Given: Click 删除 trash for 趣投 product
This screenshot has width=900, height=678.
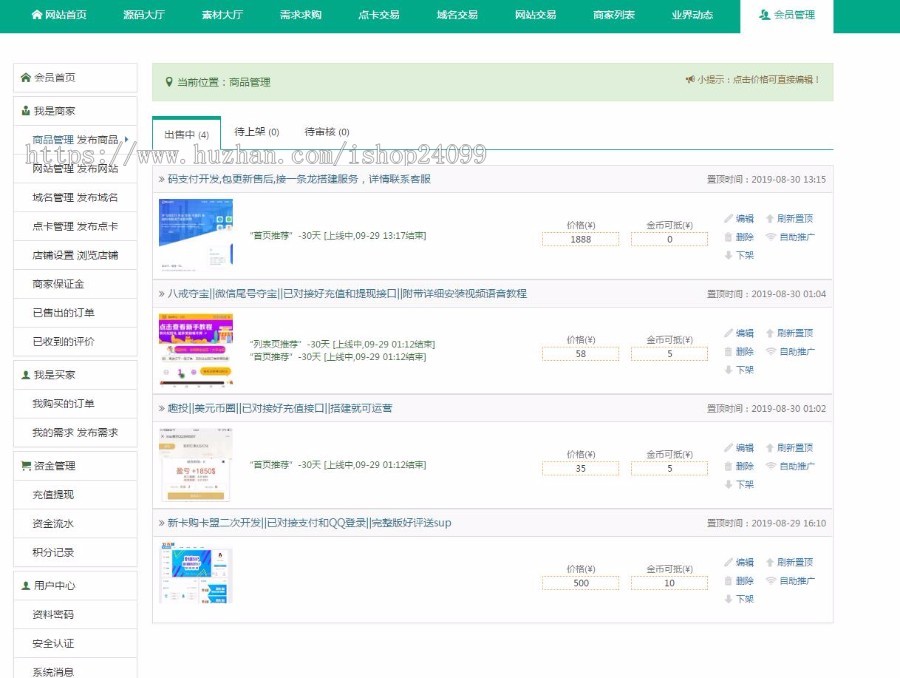Looking at the screenshot, I should coord(739,466).
